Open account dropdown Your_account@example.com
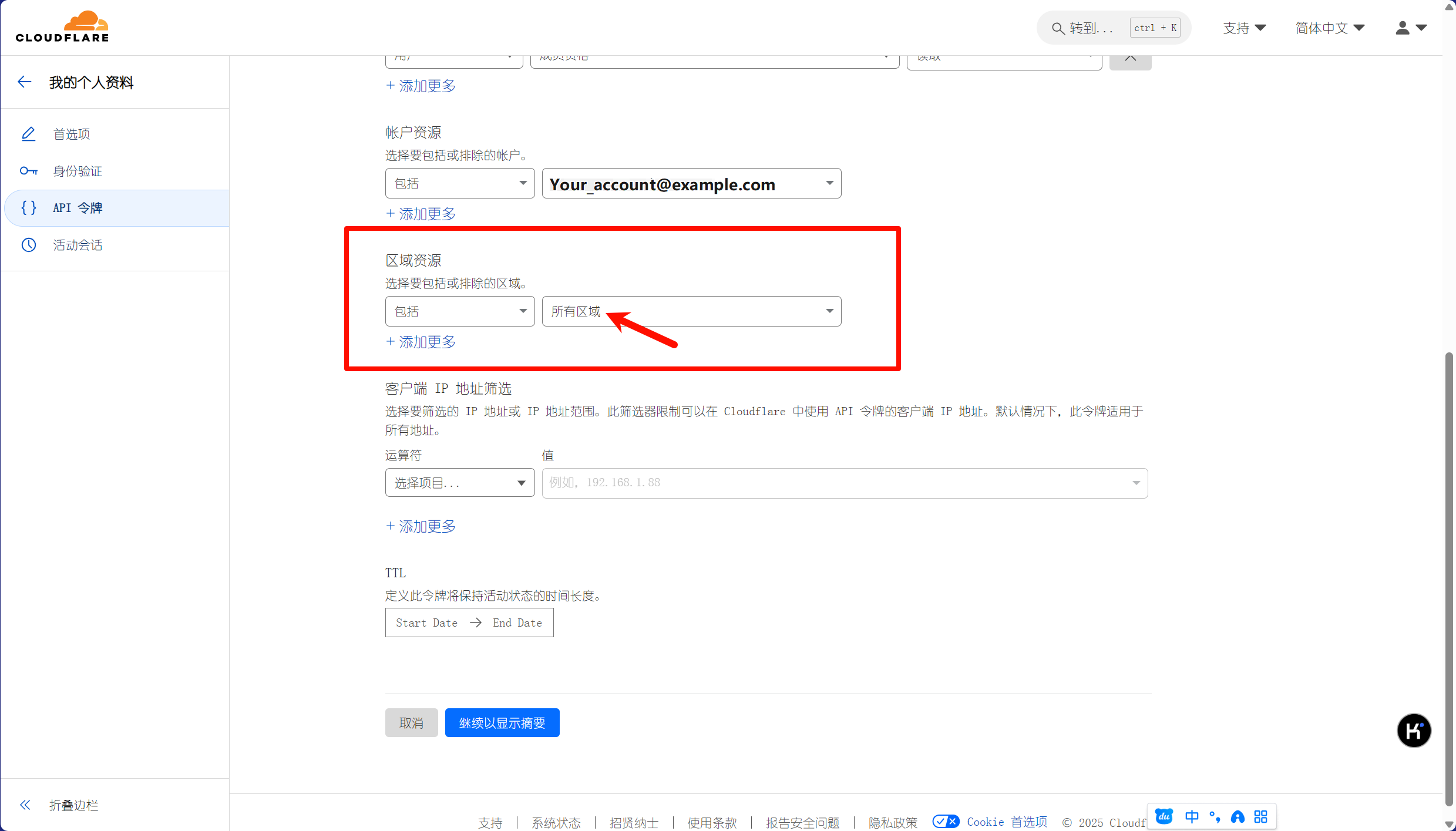Image resolution: width=1456 pixels, height=831 pixels. [x=691, y=184]
